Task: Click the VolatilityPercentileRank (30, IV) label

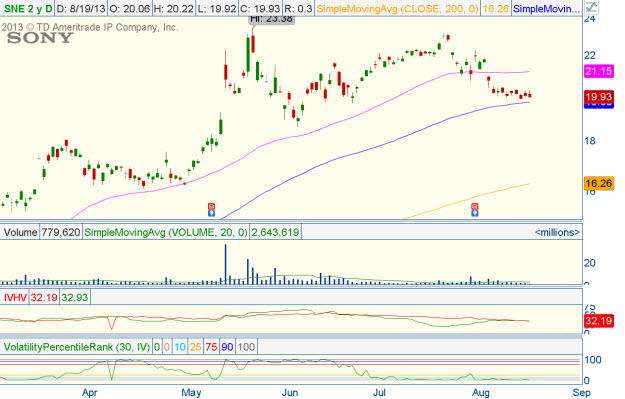Action: (77, 347)
